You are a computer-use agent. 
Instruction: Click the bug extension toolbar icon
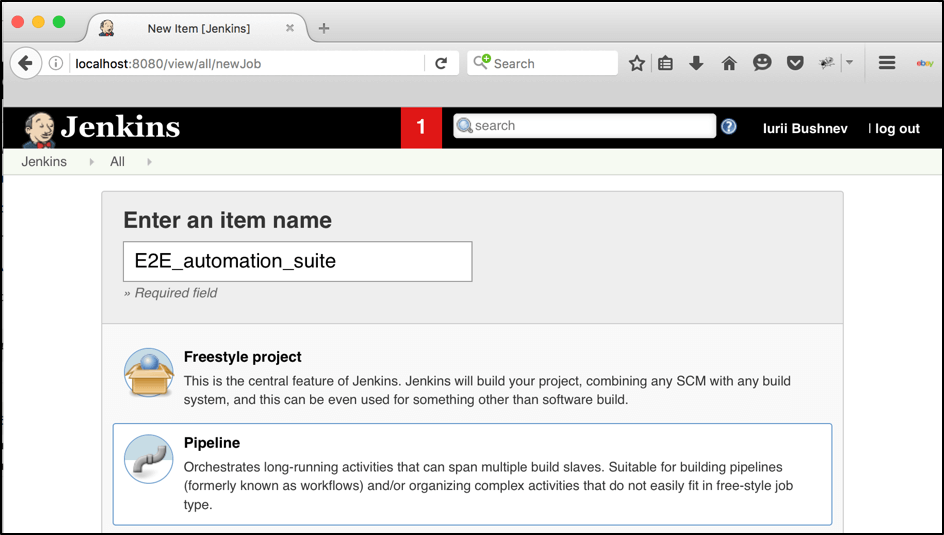[827, 63]
